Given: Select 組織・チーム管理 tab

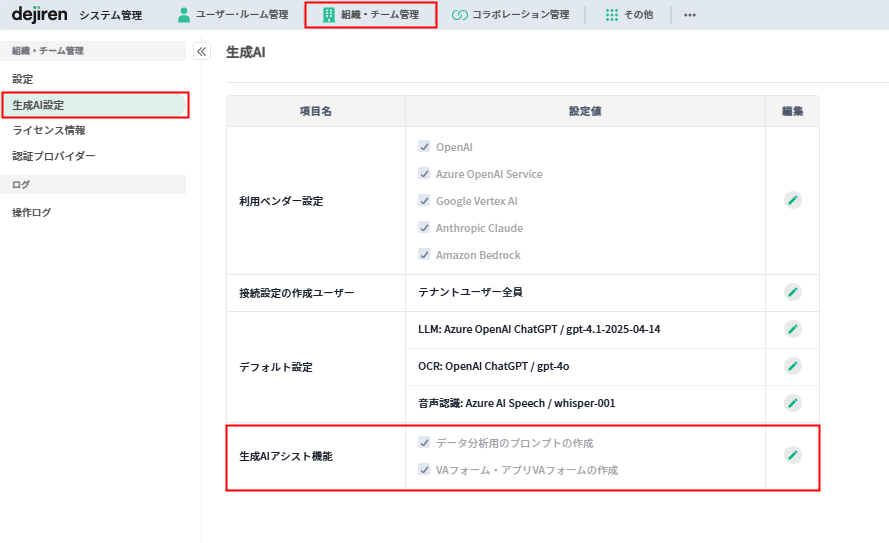Looking at the screenshot, I should (370, 15).
